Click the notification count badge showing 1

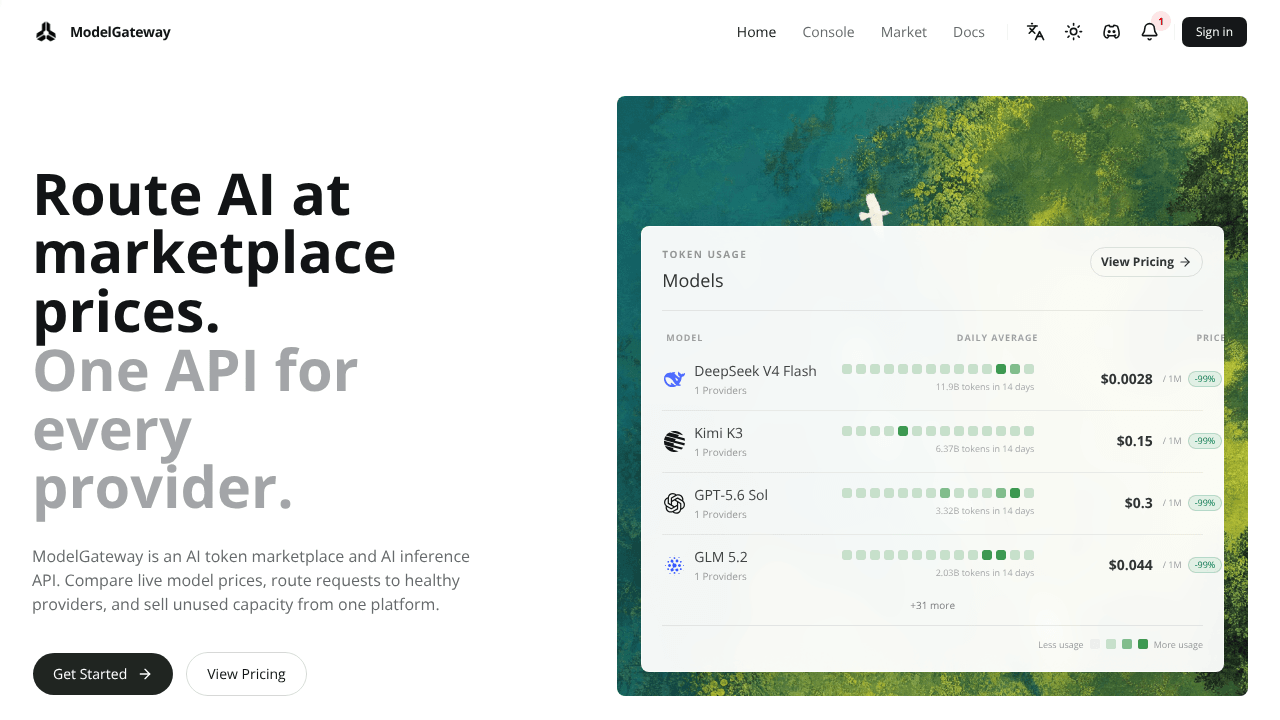tap(1161, 21)
